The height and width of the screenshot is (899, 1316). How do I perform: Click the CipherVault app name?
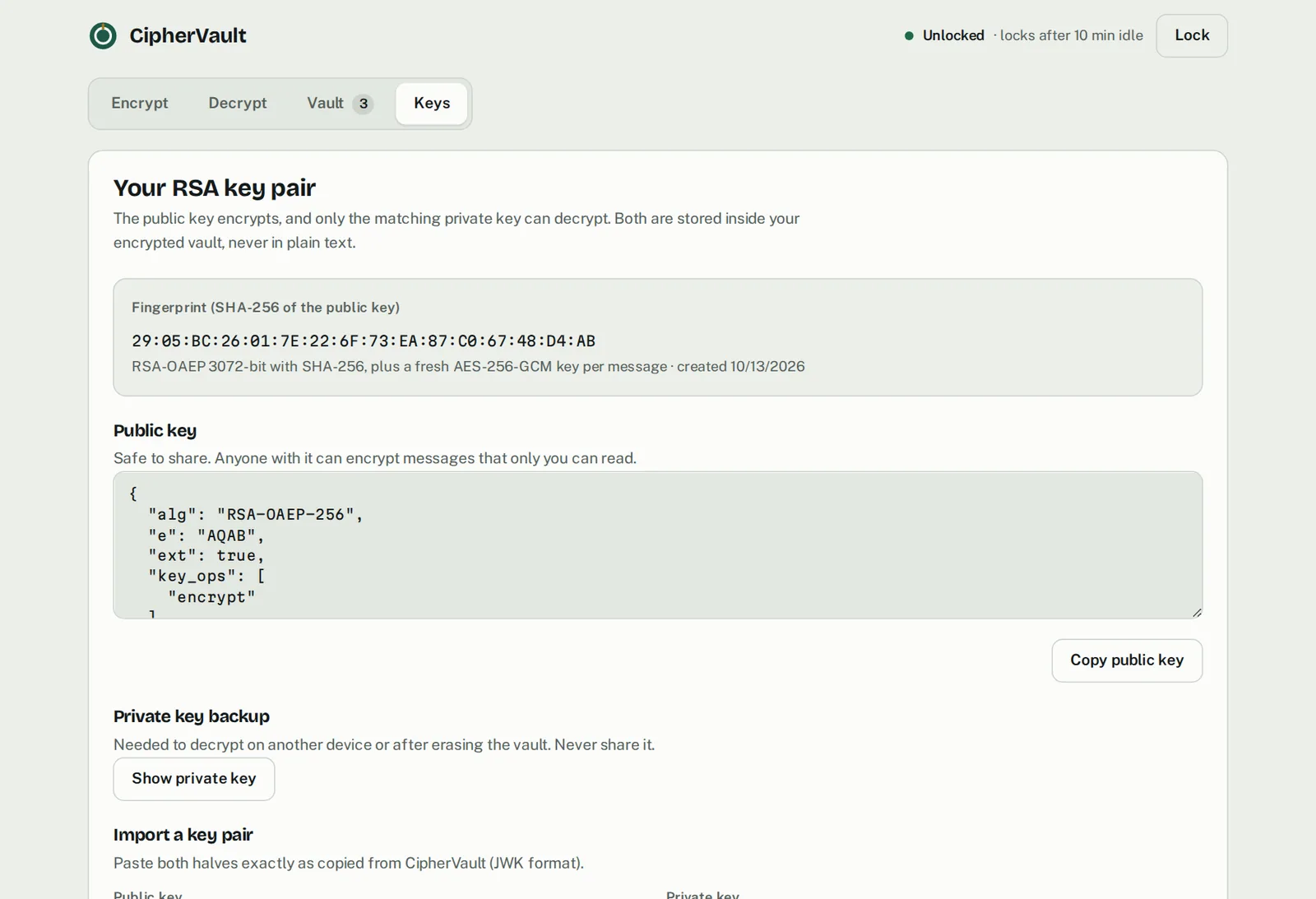[x=188, y=35]
